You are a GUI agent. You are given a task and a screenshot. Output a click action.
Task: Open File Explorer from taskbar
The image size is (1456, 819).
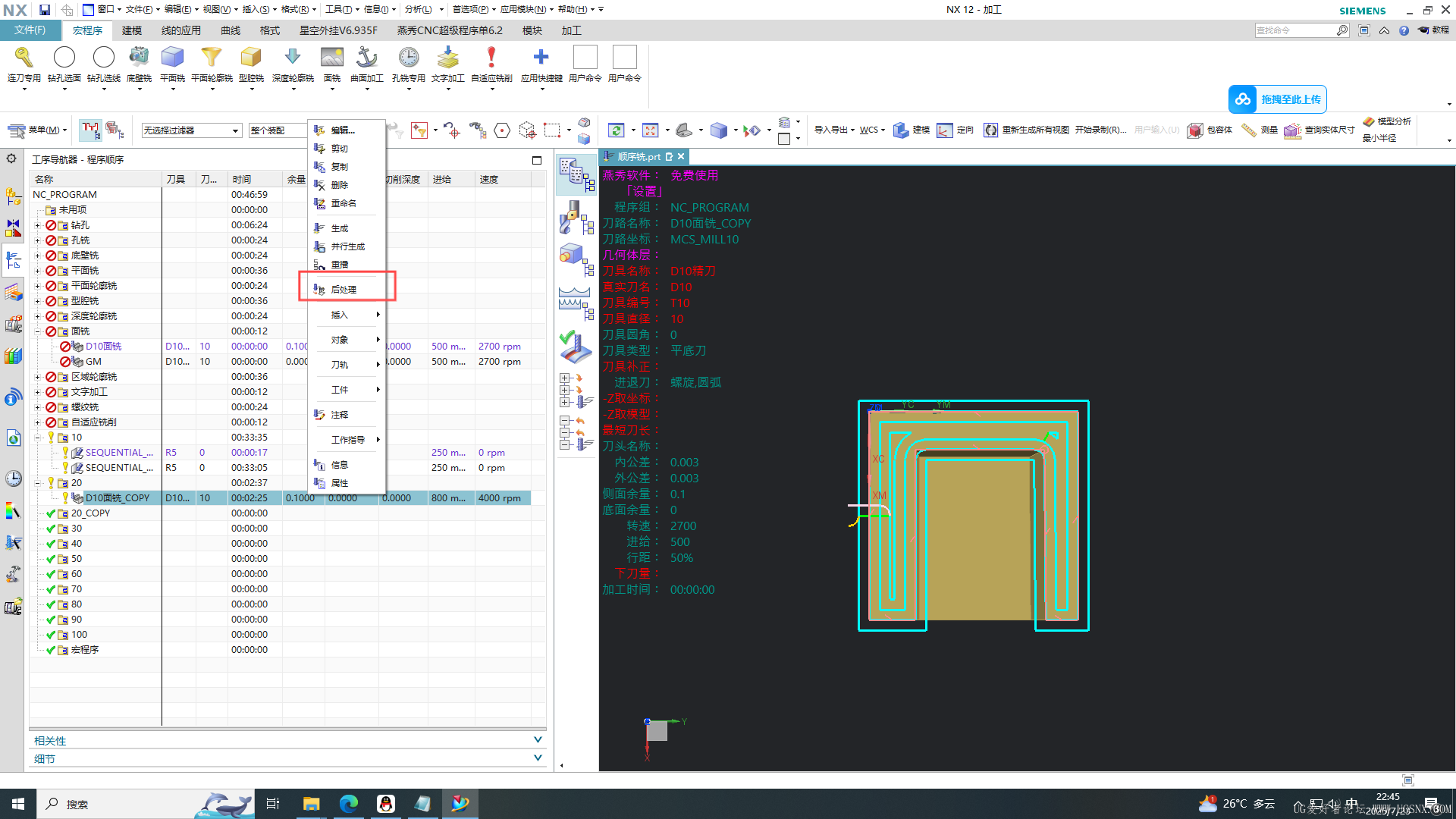click(x=311, y=804)
